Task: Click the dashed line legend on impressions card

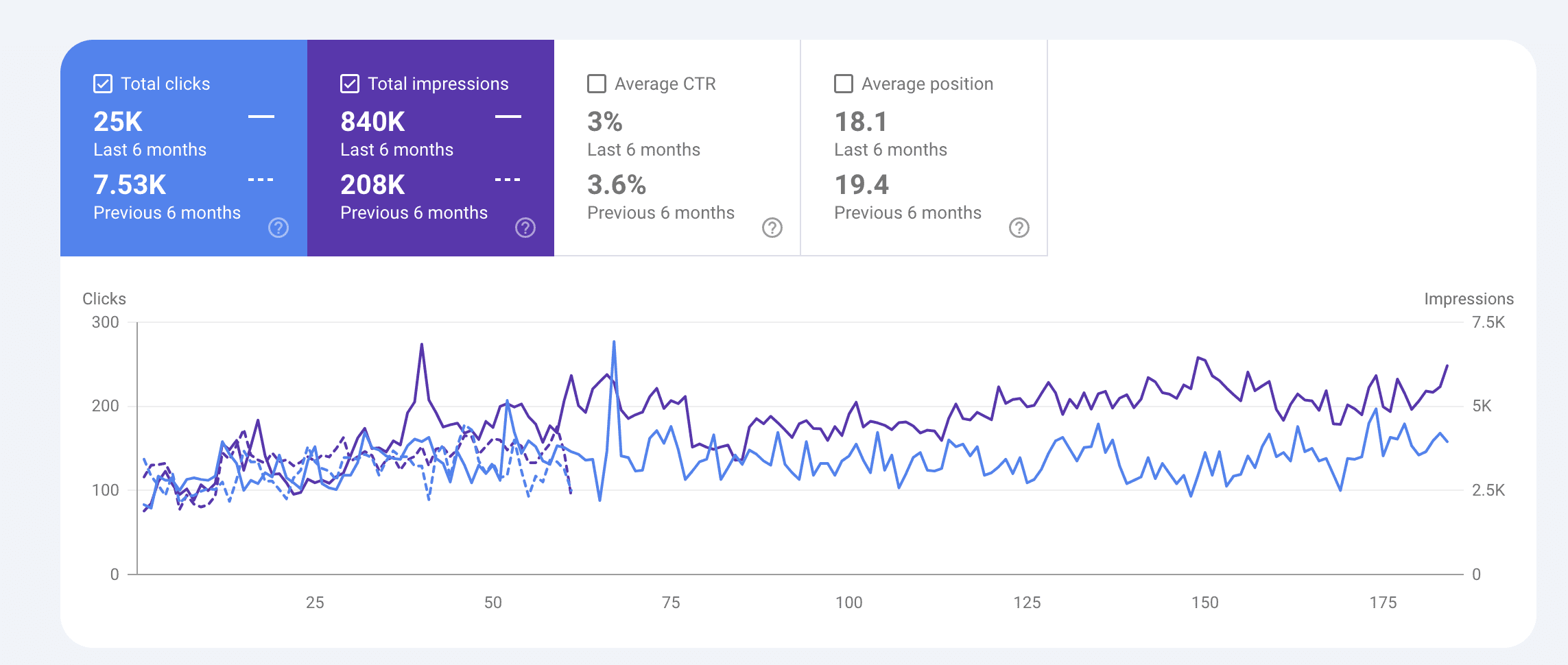Action: pos(508,180)
